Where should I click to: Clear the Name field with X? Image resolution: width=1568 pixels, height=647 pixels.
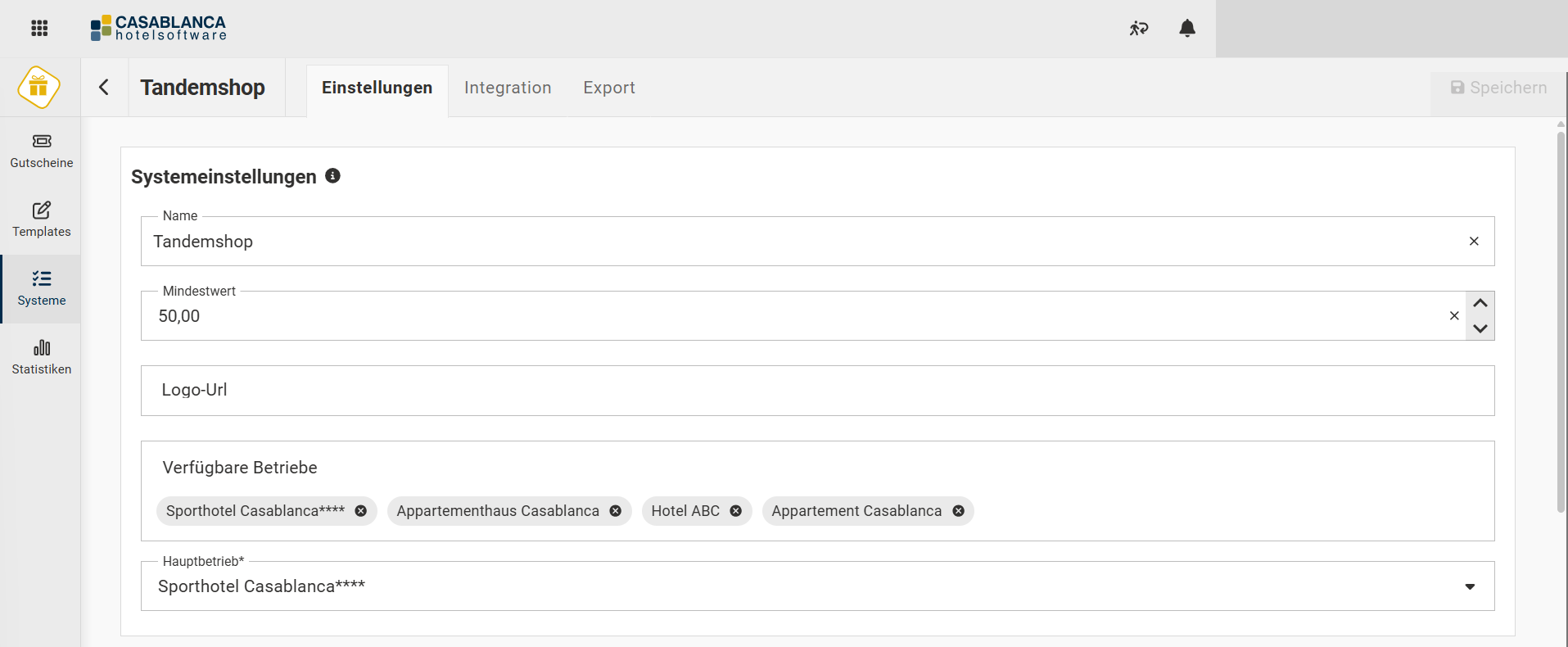pos(1473,242)
